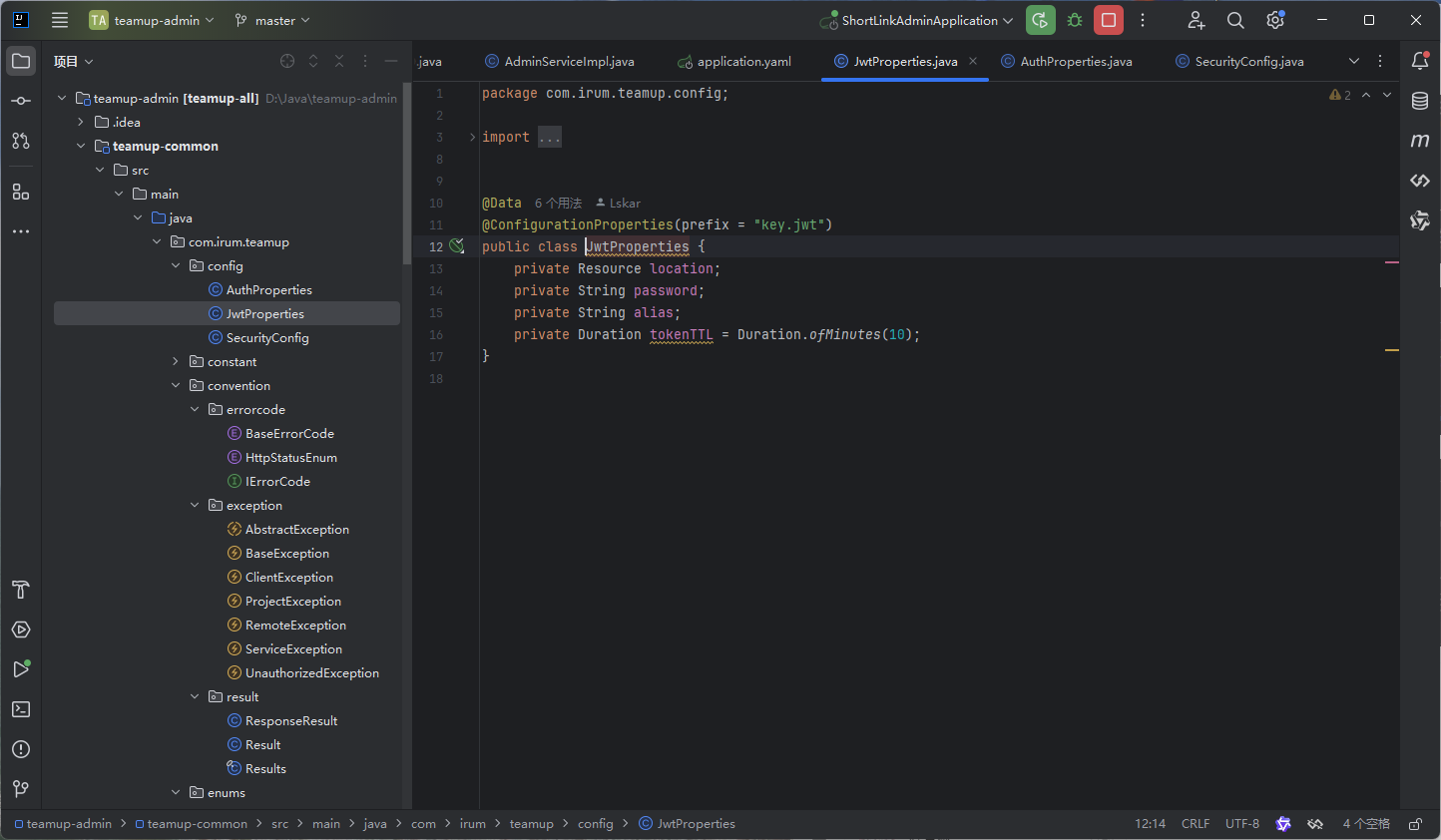The image size is (1441, 840).
Task: Debug ShortLinkAdminApplication with bug icon
Action: tap(1075, 20)
